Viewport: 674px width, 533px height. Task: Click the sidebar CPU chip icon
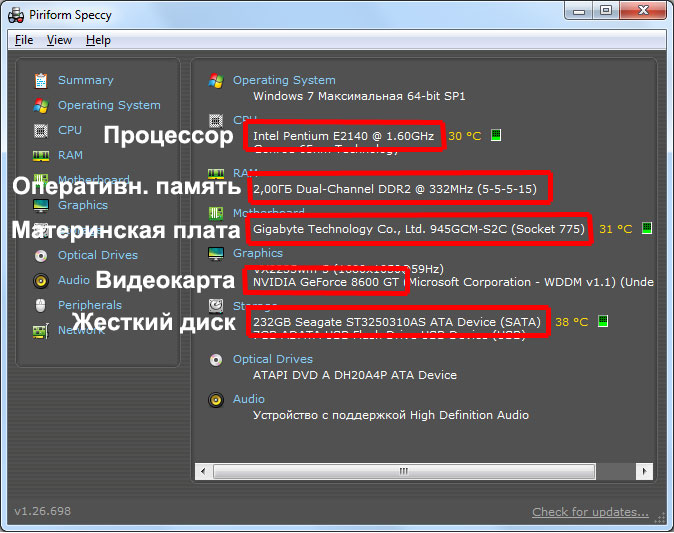pyautogui.click(x=41, y=130)
